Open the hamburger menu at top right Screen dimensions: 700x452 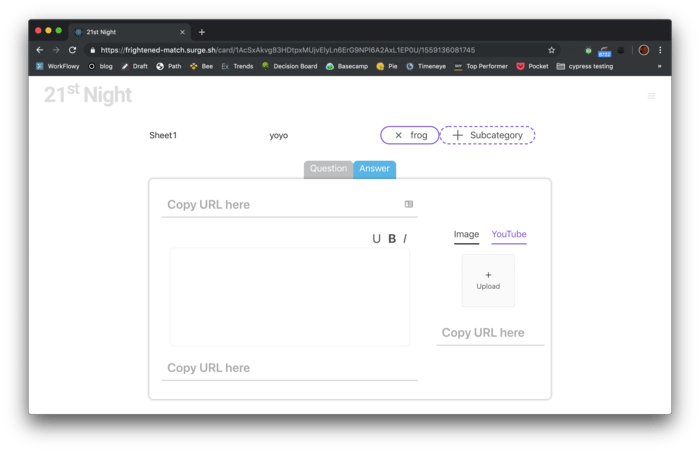[652, 96]
